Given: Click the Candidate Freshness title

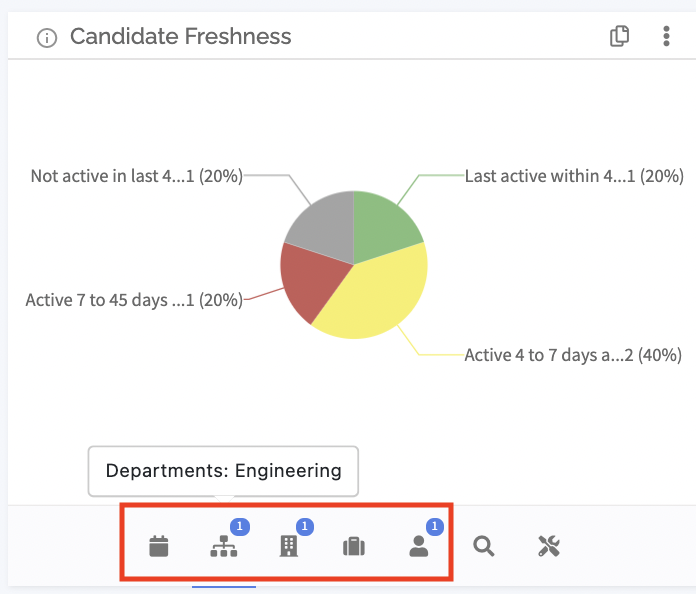Looking at the screenshot, I should (x=181, y=36).
